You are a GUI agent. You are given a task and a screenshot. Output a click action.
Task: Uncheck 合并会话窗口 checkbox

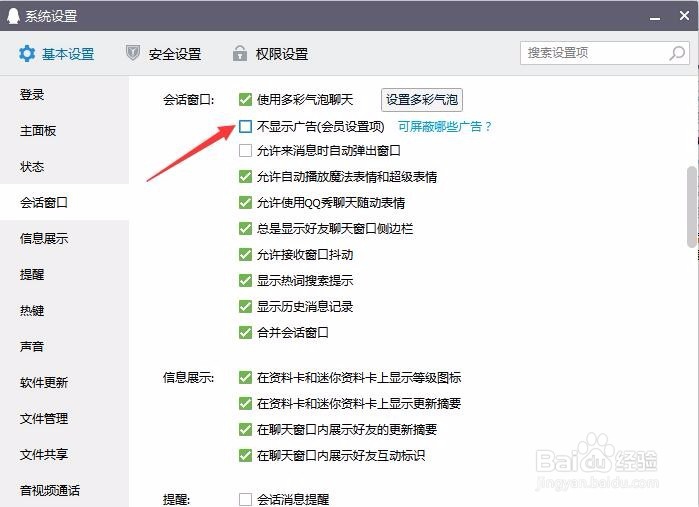point(245,332)
